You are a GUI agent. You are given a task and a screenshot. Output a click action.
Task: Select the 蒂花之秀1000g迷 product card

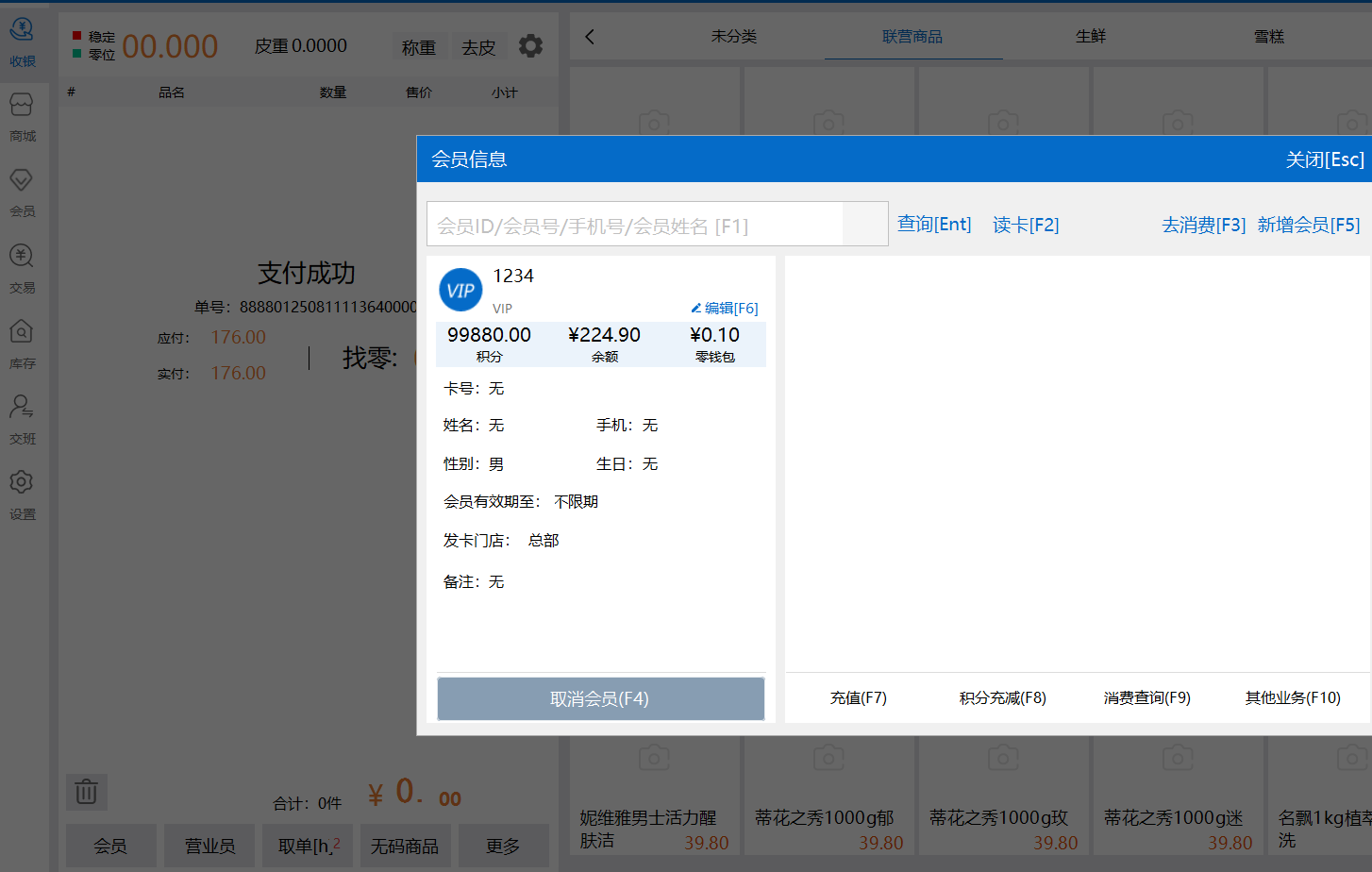(1179, 797)
